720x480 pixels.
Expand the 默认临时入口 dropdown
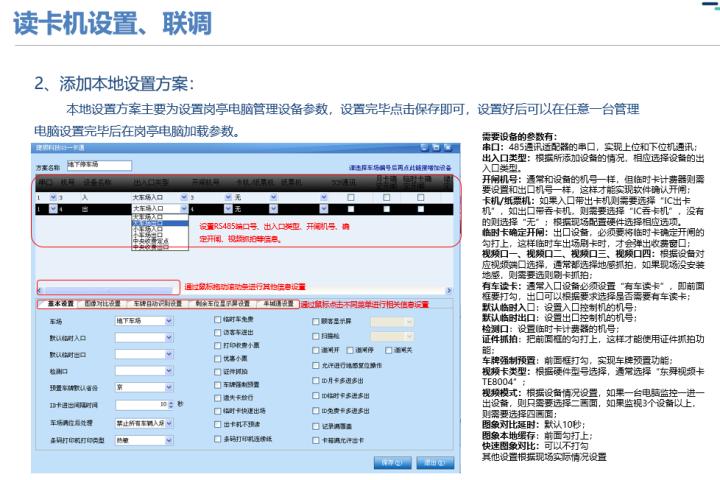click(169, 338)
